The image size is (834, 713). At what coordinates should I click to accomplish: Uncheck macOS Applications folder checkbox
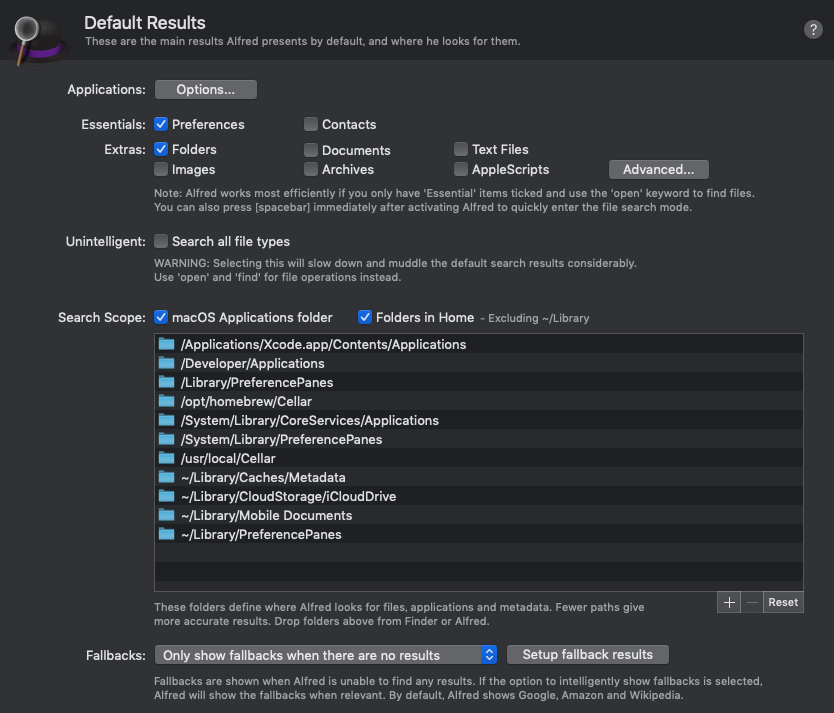pyautogui.click(x=161, y=317)
